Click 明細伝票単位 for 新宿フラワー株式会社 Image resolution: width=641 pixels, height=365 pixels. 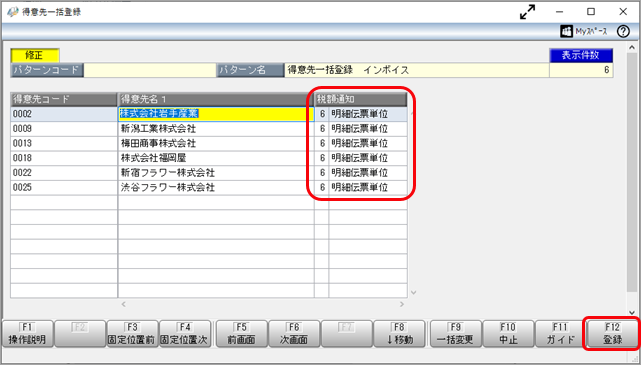tap(368, 173)
